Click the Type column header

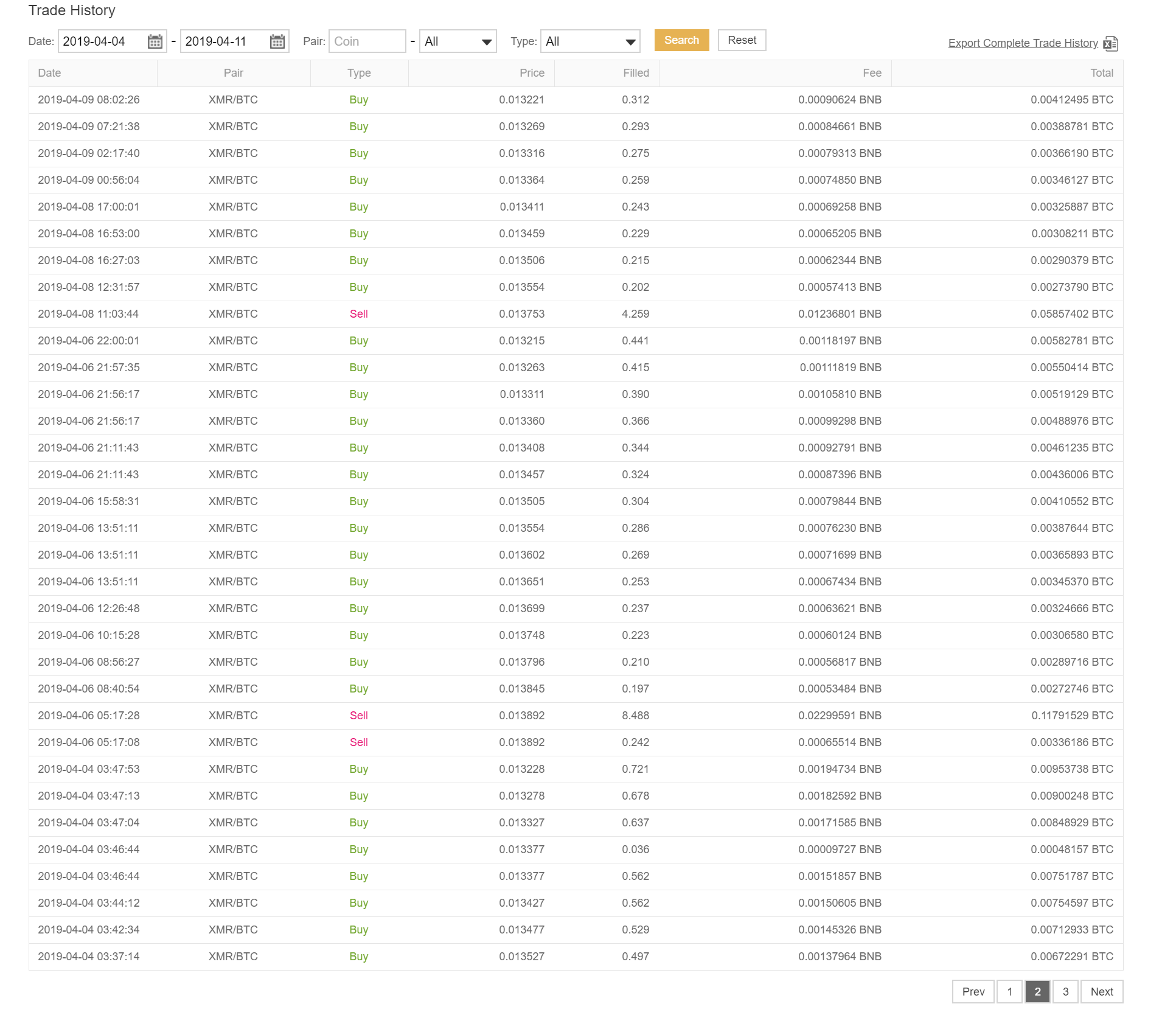(x=359, y=73)
